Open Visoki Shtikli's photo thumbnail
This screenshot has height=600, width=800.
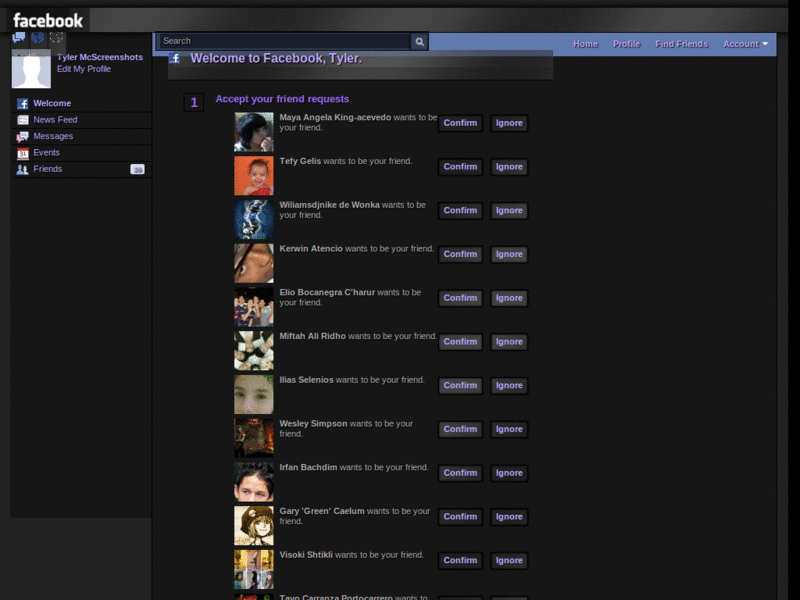254,569
